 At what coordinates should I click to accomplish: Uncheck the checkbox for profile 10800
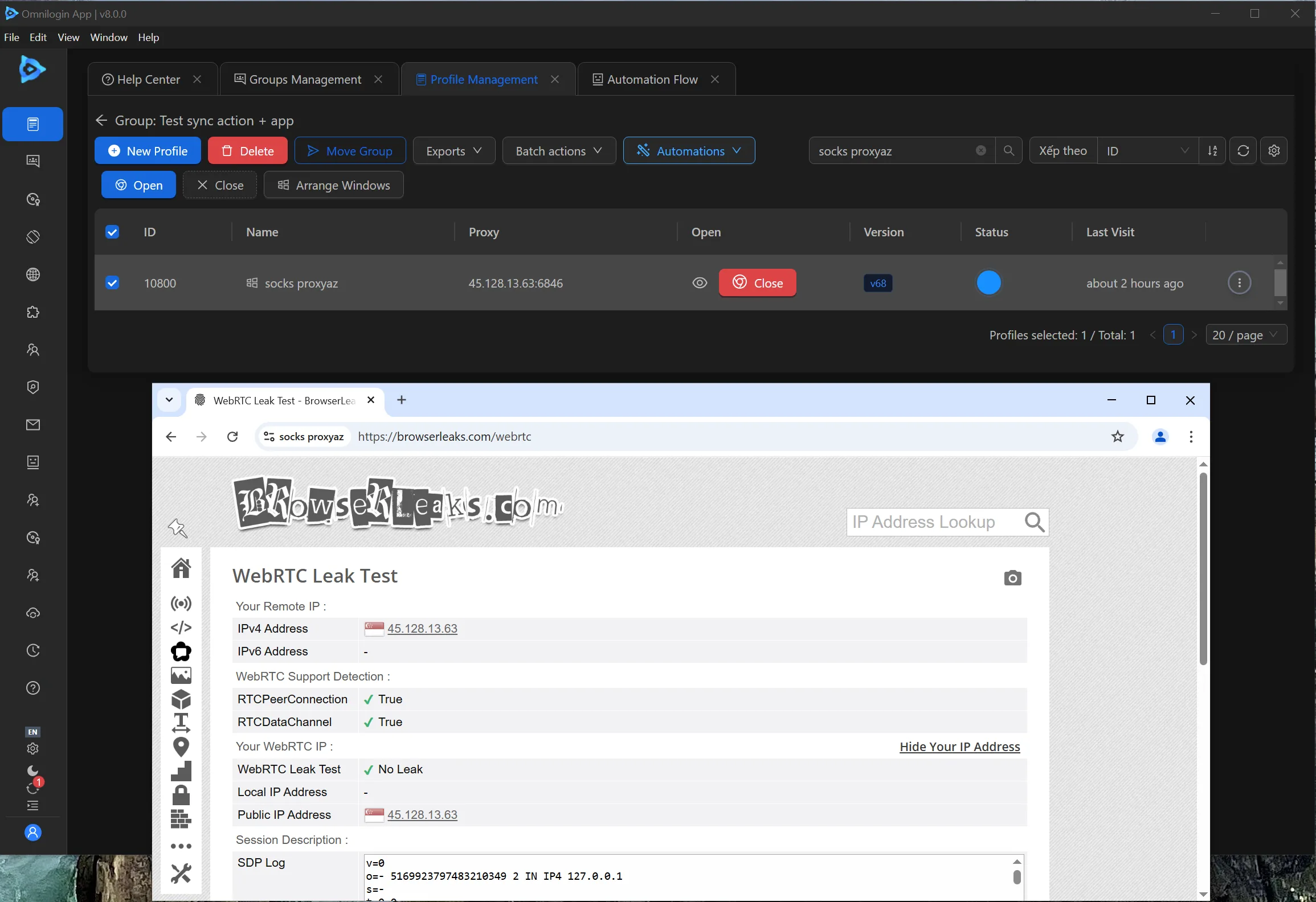click(112, 283)
